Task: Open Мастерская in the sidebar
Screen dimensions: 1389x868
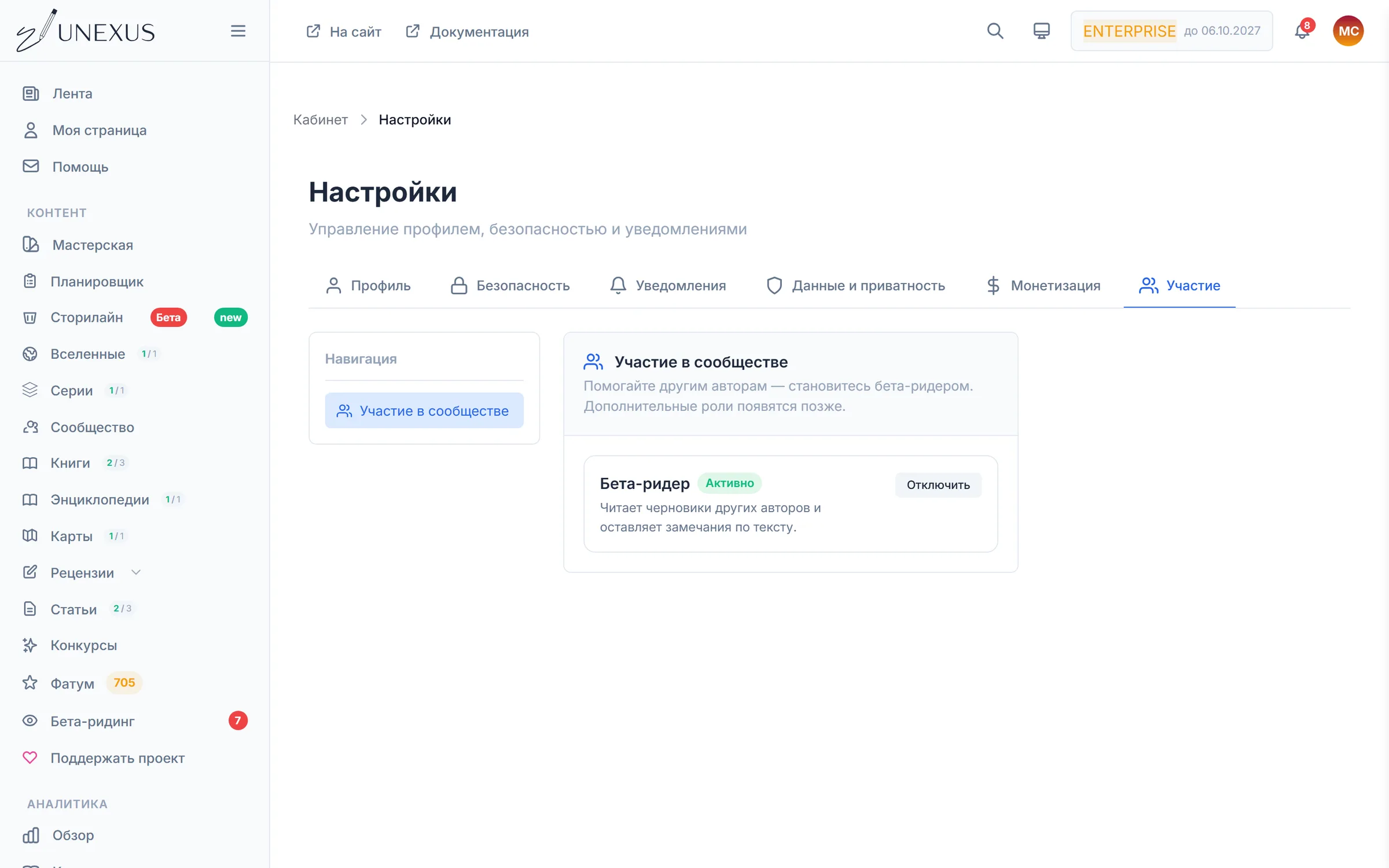Action: coord(93,245)
